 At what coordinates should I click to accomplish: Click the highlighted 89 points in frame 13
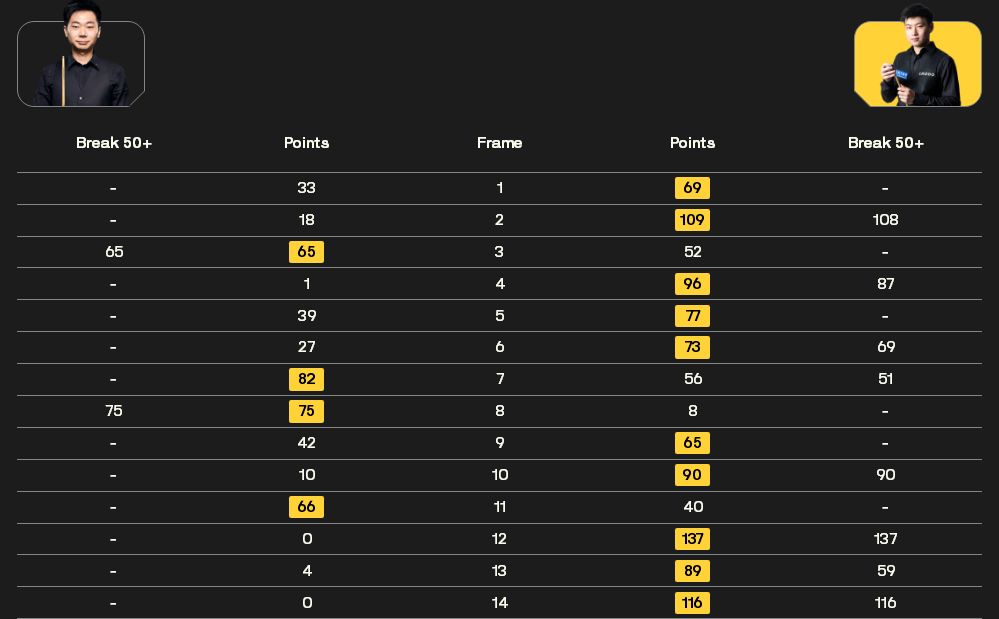click(692, 571)
